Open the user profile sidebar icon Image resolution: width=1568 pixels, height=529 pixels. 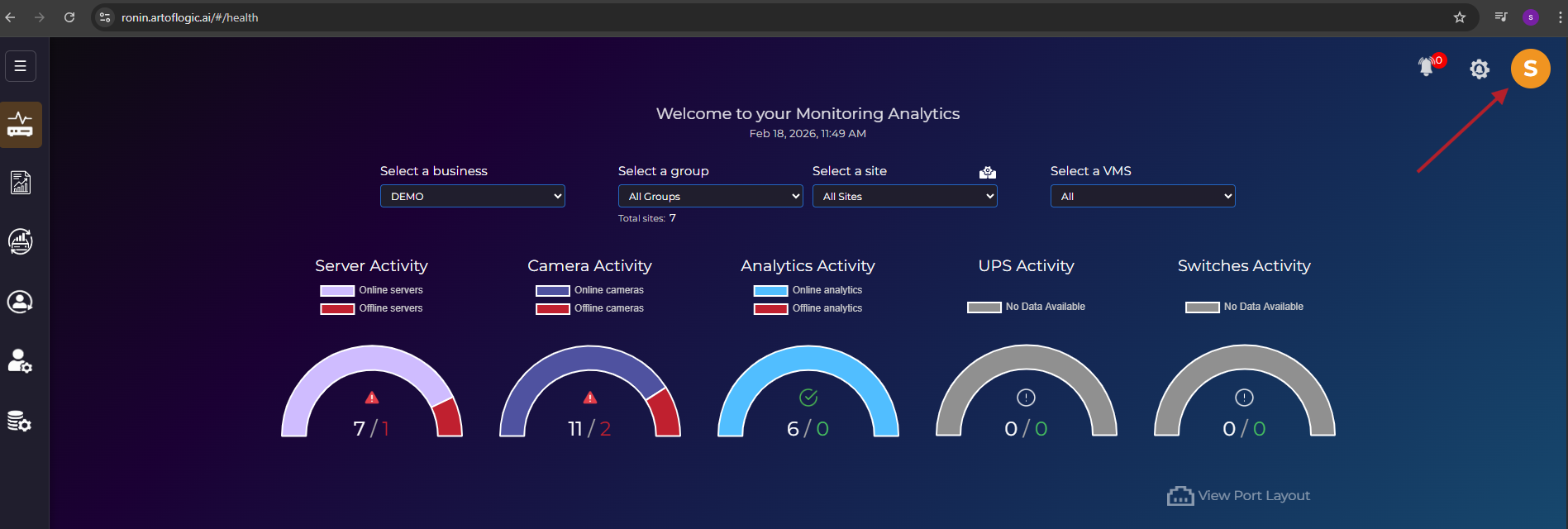click(x=21, y=302)
